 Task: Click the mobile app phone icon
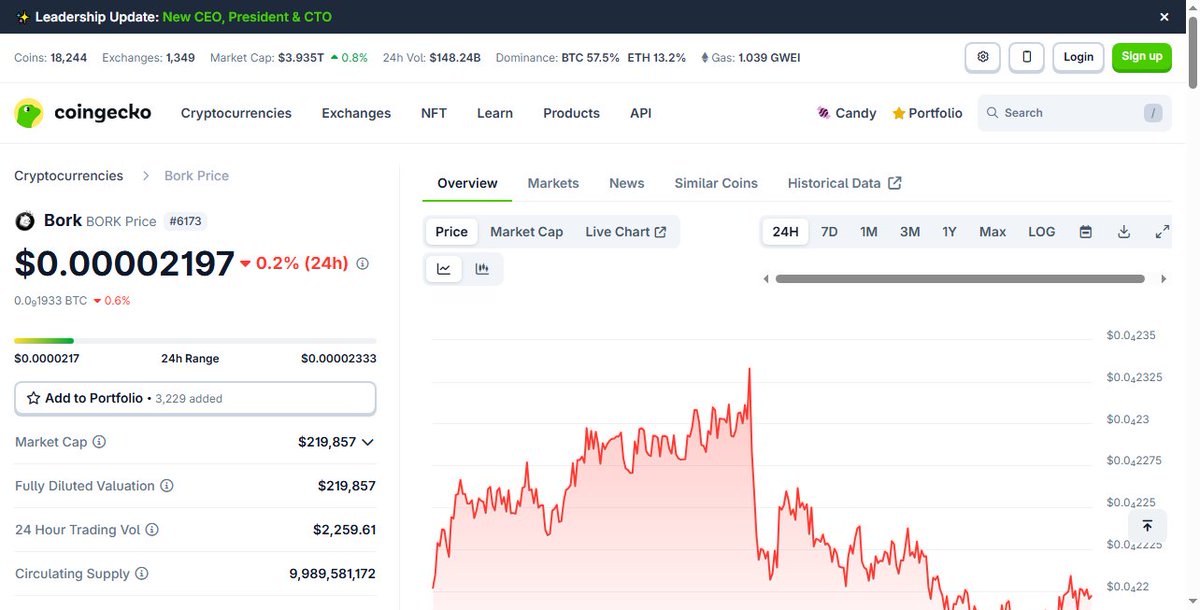coord(1027,57)
